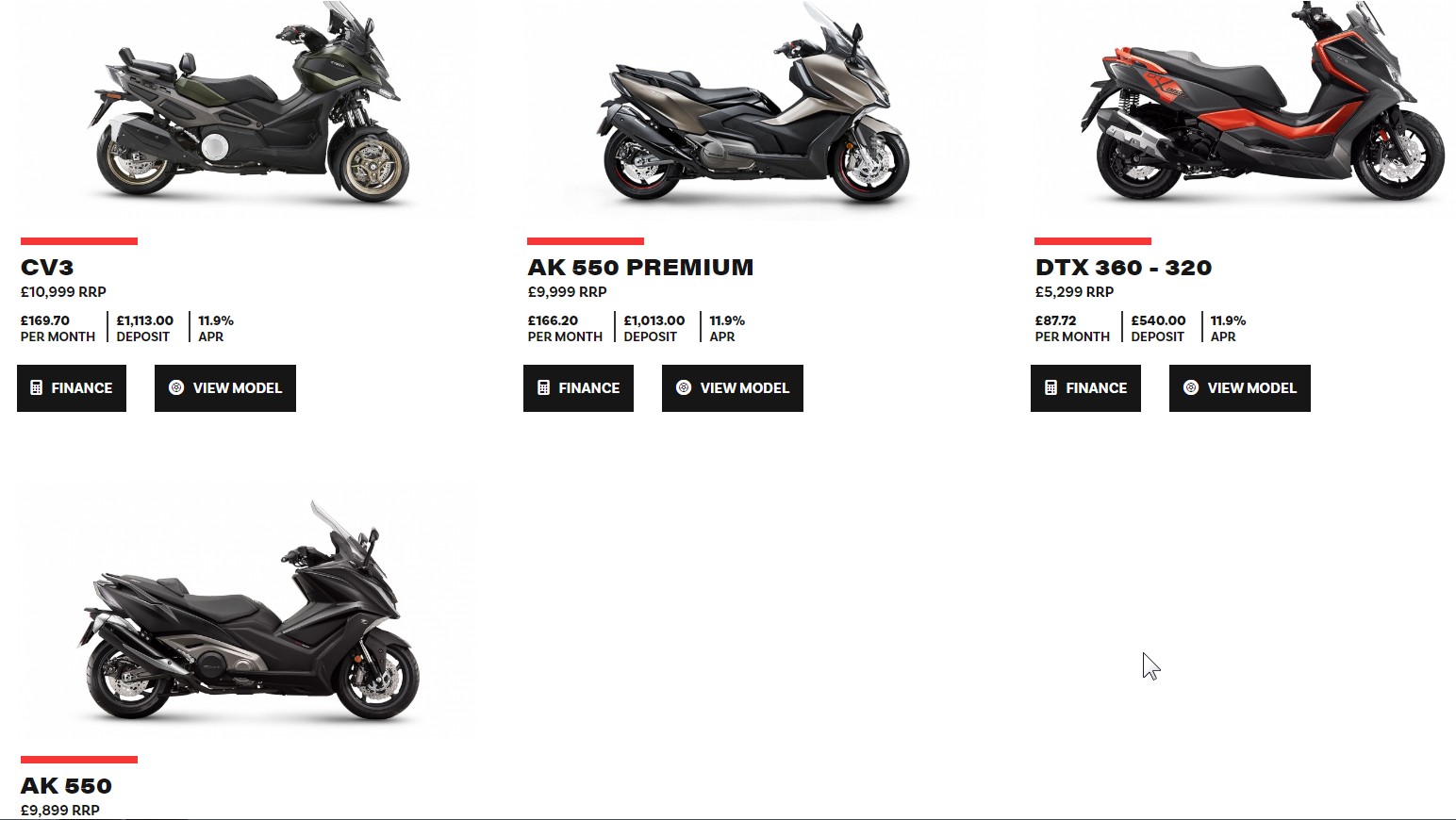This screenshot has width=1456, height=820.
Task: Select the AK 550 PREMIUM title
Action: (x=640, y=268)
